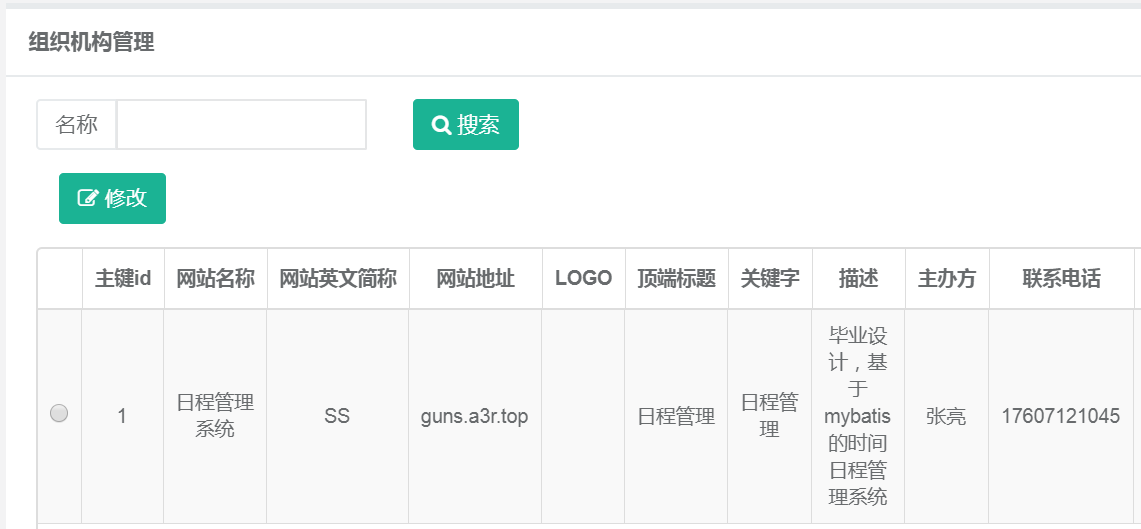Click the 联系电话 column header
The width and height of the screenshot is (1141, 529).
pos(1061,279)
